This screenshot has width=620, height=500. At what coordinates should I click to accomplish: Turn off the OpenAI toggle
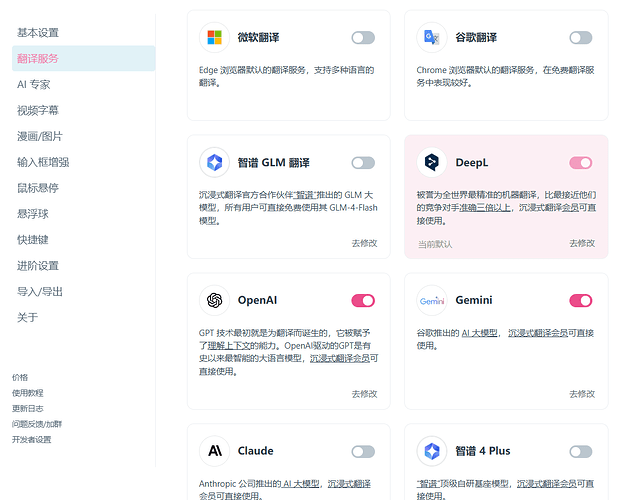pyautogui.click(x=363, y=301)
